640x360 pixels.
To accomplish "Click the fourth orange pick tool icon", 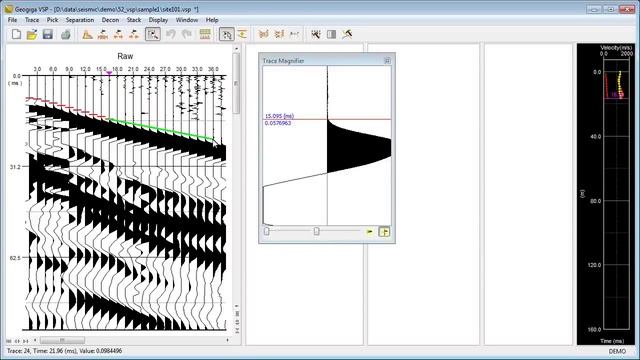I will [134, 34].
